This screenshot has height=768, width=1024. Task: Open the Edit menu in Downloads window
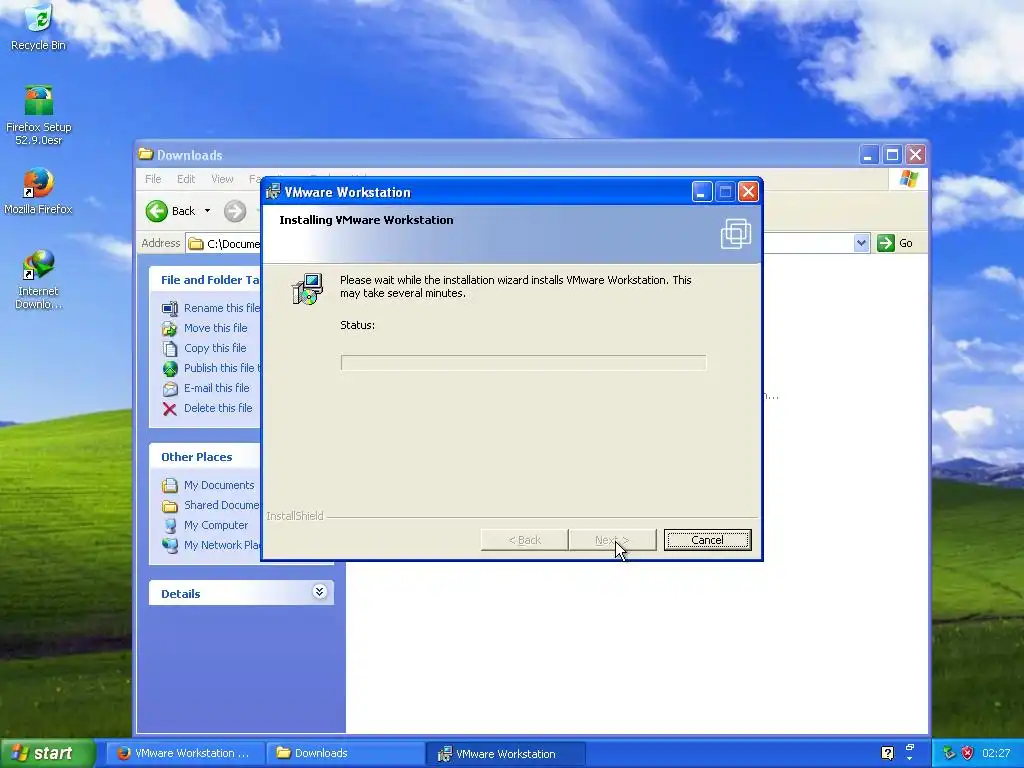coord(185,179)
